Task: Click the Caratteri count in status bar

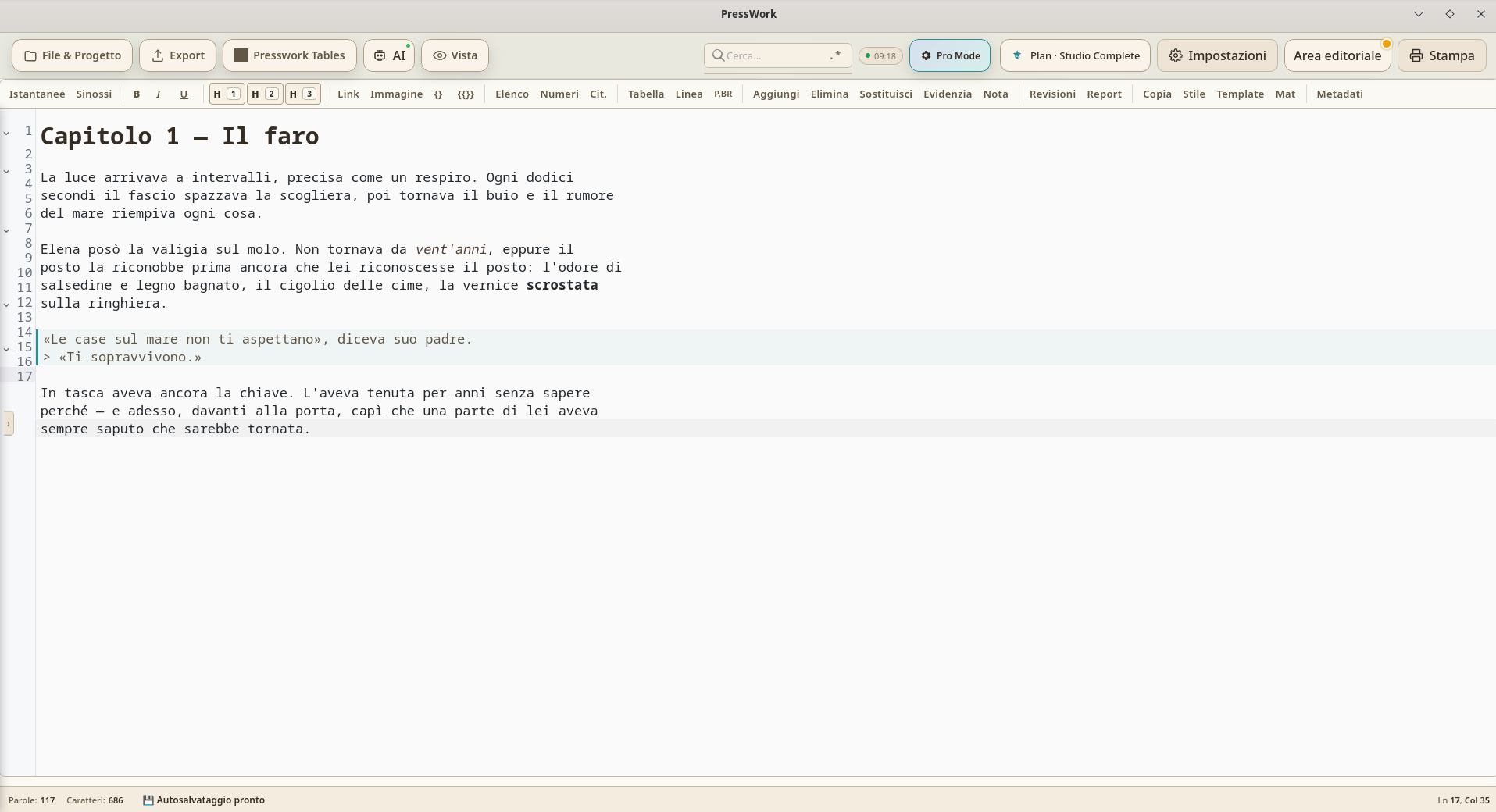Action: click(95, 800)
